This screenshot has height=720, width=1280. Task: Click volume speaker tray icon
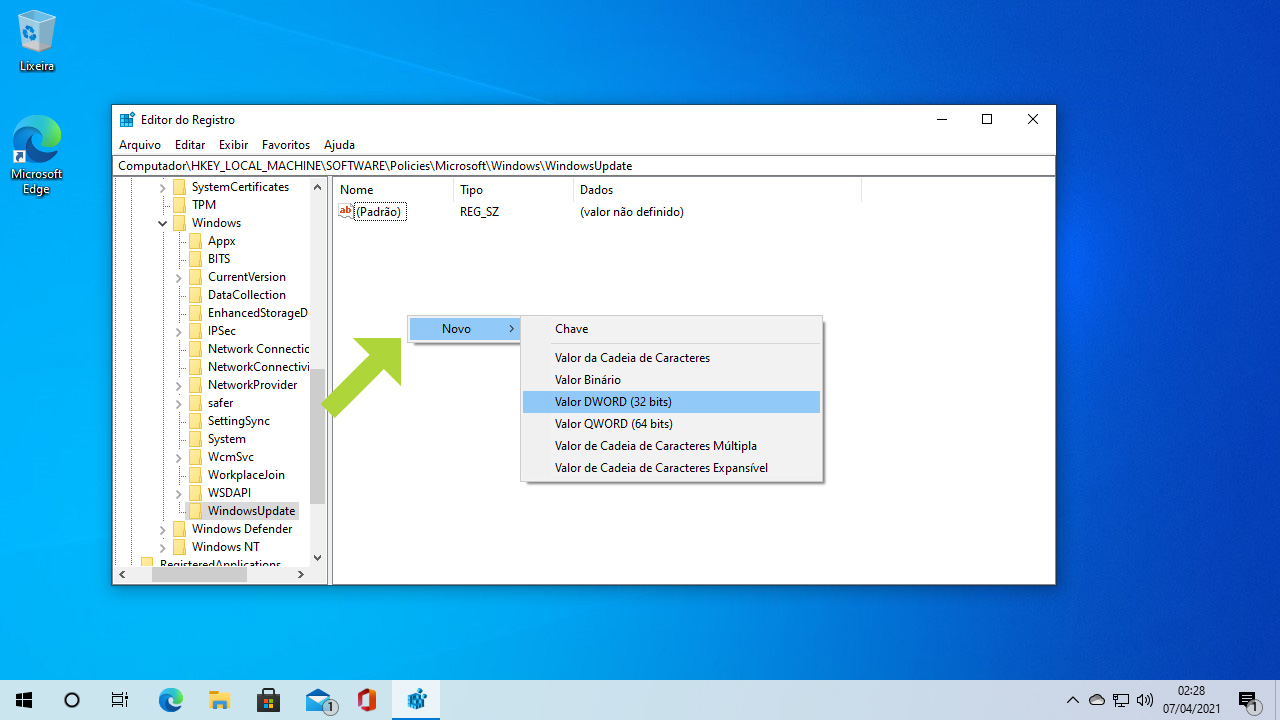pos(1145,700)
